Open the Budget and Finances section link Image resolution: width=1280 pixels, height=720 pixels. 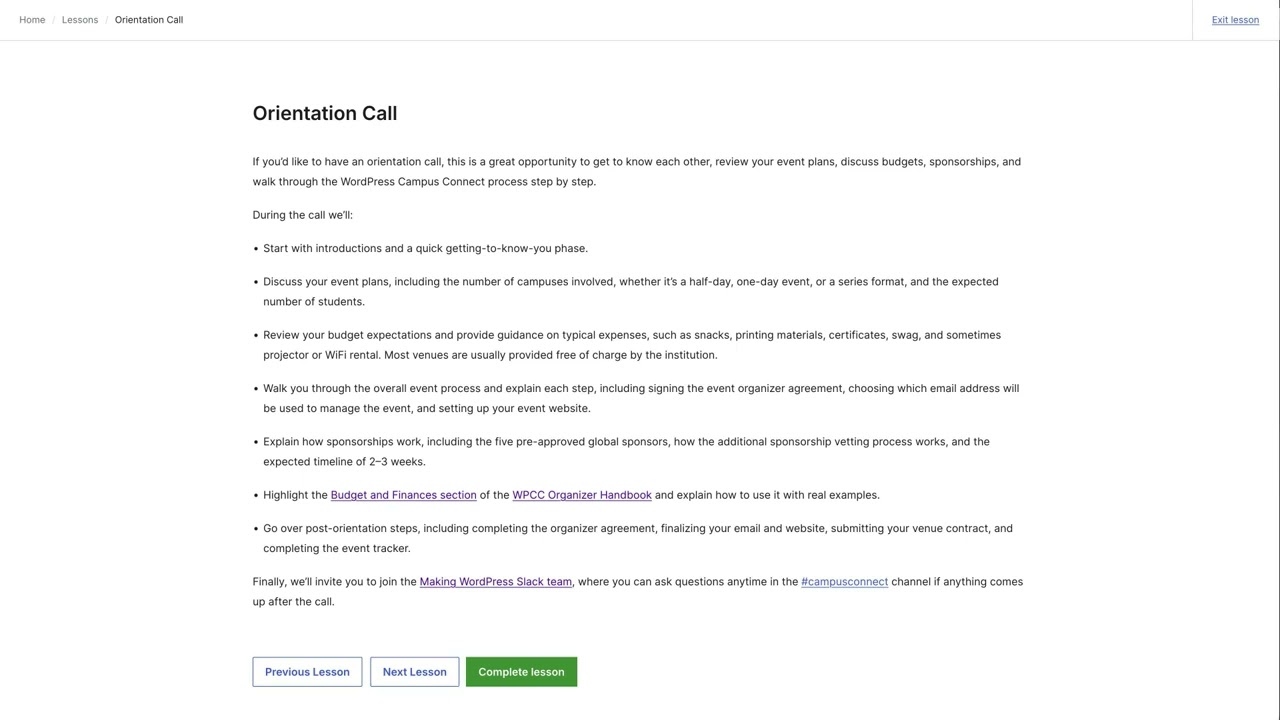(403, 495)
